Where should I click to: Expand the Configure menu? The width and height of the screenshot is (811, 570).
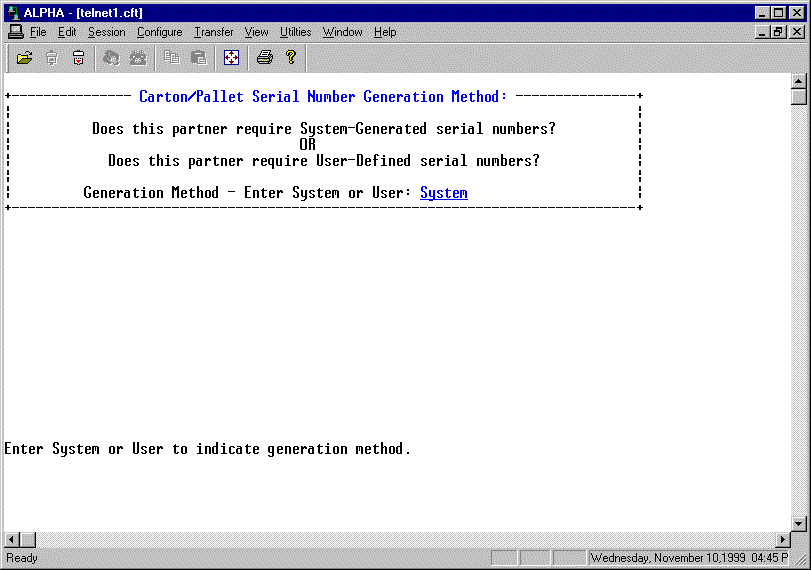[x=159, y=32]
